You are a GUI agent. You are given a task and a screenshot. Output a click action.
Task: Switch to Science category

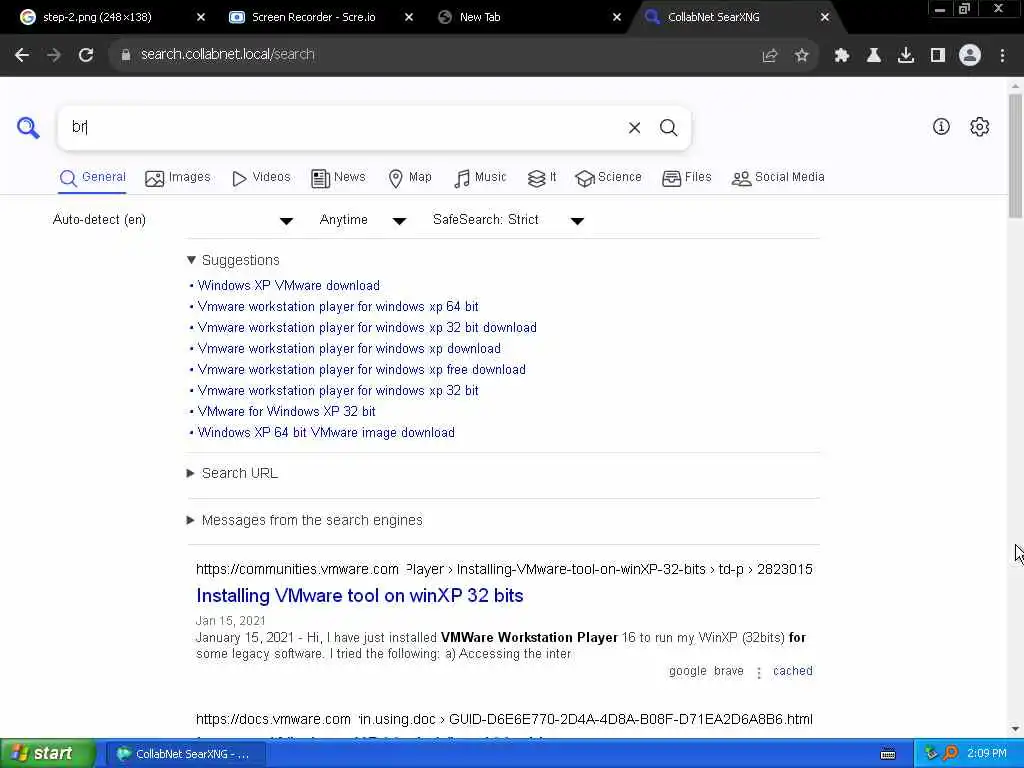609,178
